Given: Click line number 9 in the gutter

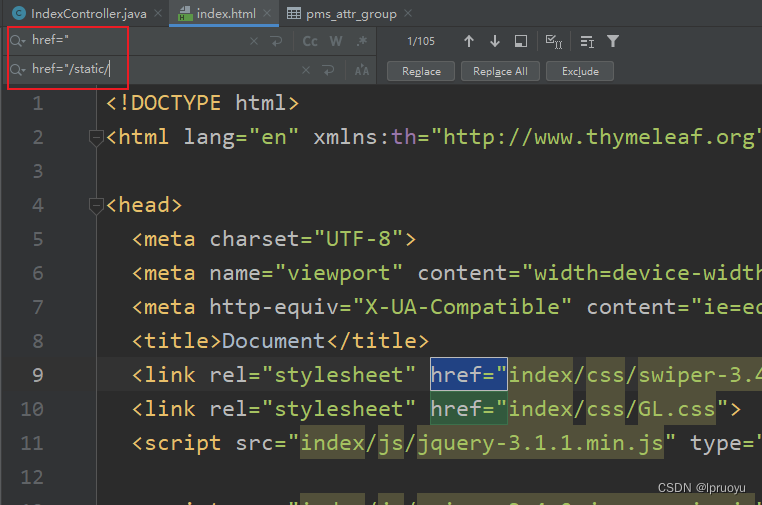Looking at the screenshot, I should click(x=38, y=375).
